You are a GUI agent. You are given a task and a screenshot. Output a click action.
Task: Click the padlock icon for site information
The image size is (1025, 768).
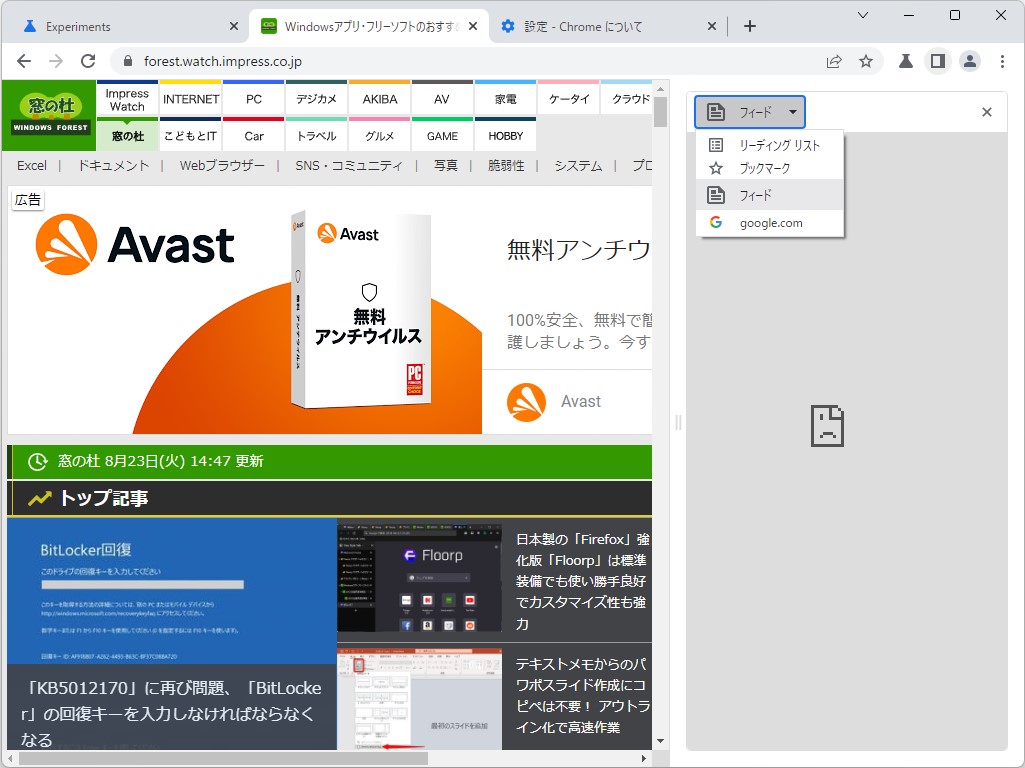tap(127, 61)
